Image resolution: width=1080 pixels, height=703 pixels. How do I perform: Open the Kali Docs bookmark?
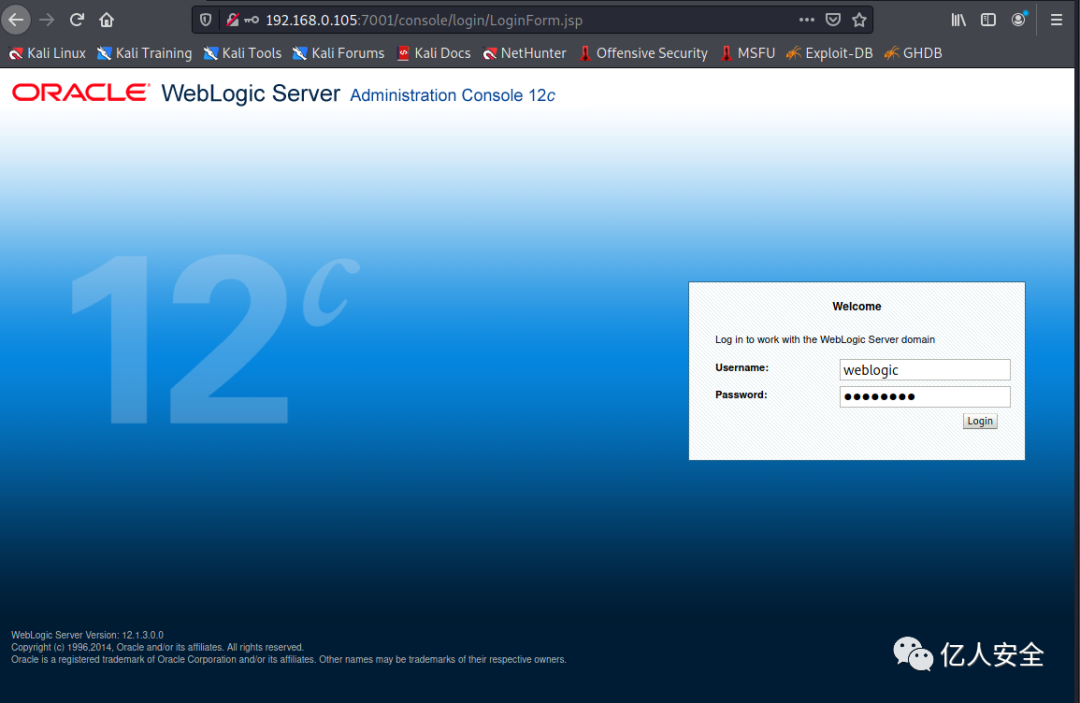click(434, 53)
